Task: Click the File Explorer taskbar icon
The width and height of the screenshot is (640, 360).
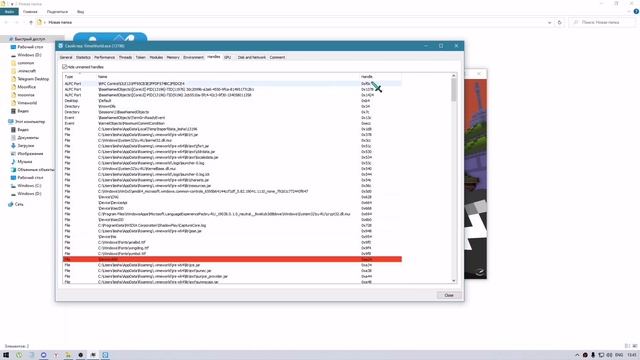Action: coord(68,355)
